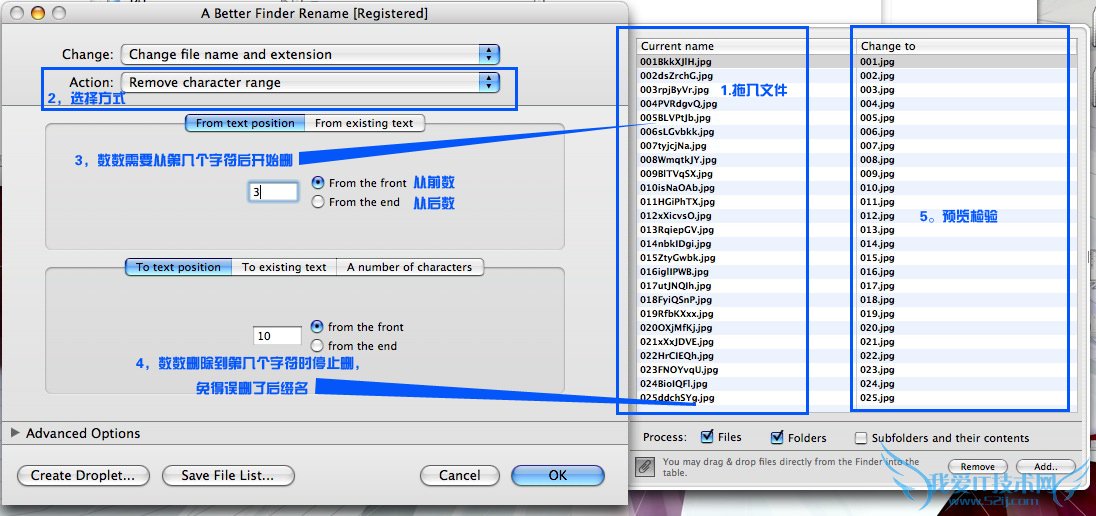Viewport: 1096px width, 516px height.
Task: Click the Add.. button below the file table
Action: tap(1046, 466)
